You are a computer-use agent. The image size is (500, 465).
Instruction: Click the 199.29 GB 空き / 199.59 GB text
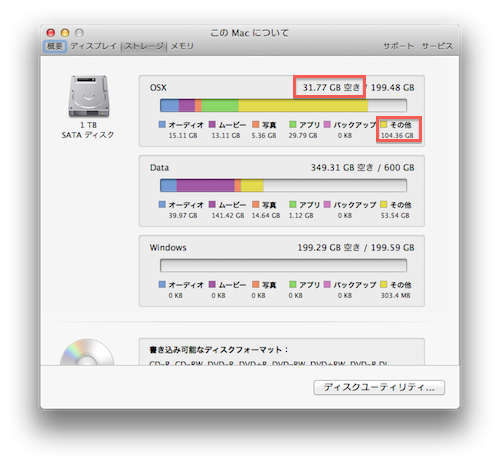pyautogui.click(x=356, y=248)
